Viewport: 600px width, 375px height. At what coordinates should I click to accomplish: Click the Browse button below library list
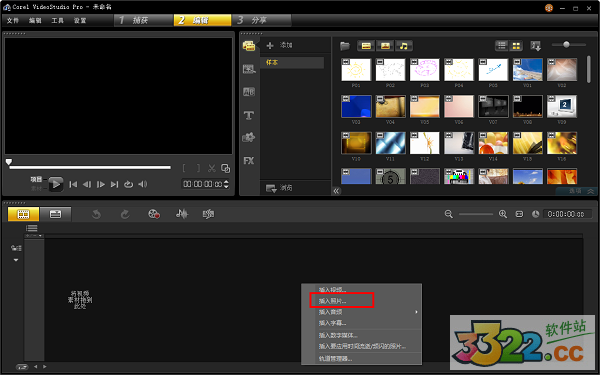pyautogui.click(x=280, y=188)
